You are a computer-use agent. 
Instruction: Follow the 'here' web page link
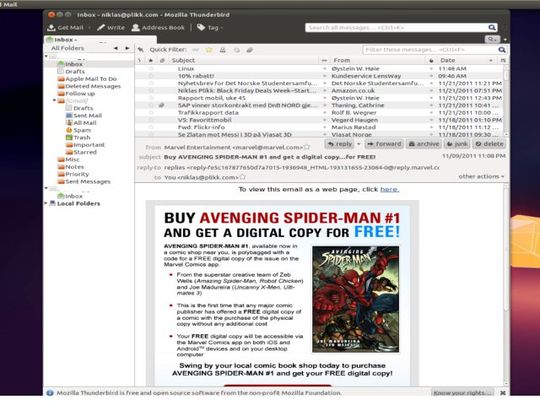[x=390, y=189]
